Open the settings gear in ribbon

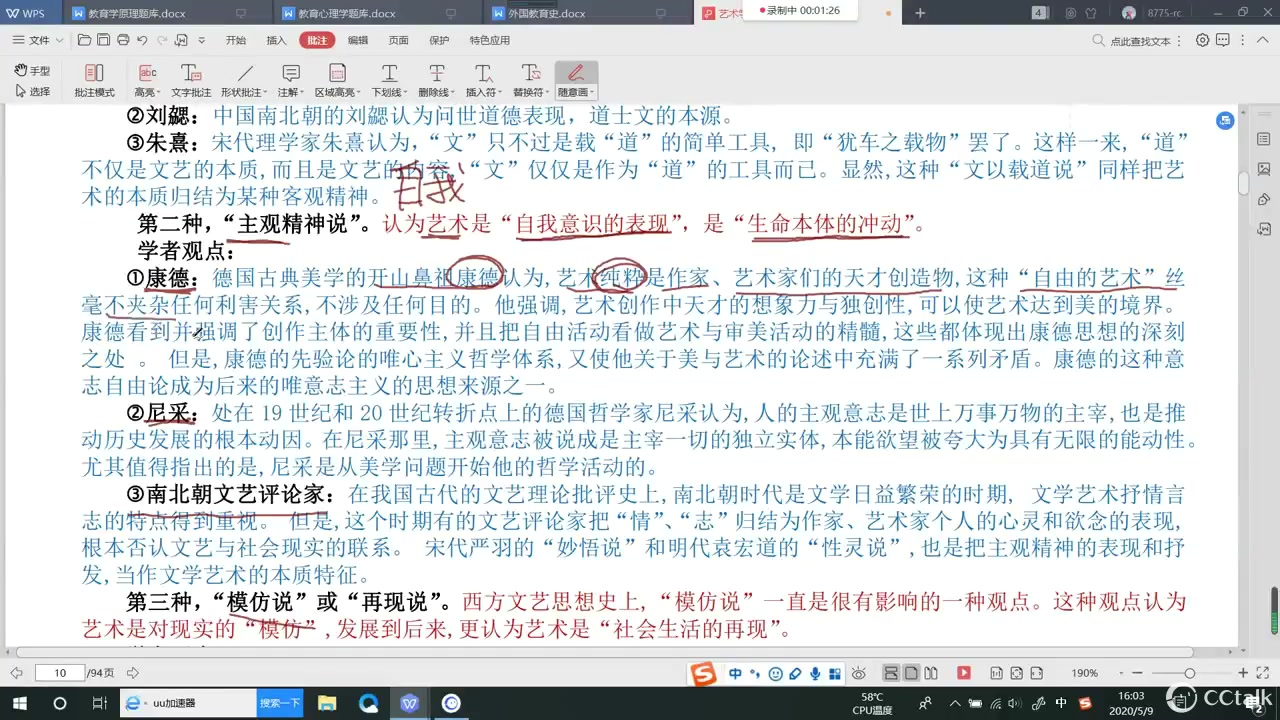[1203, 40]
